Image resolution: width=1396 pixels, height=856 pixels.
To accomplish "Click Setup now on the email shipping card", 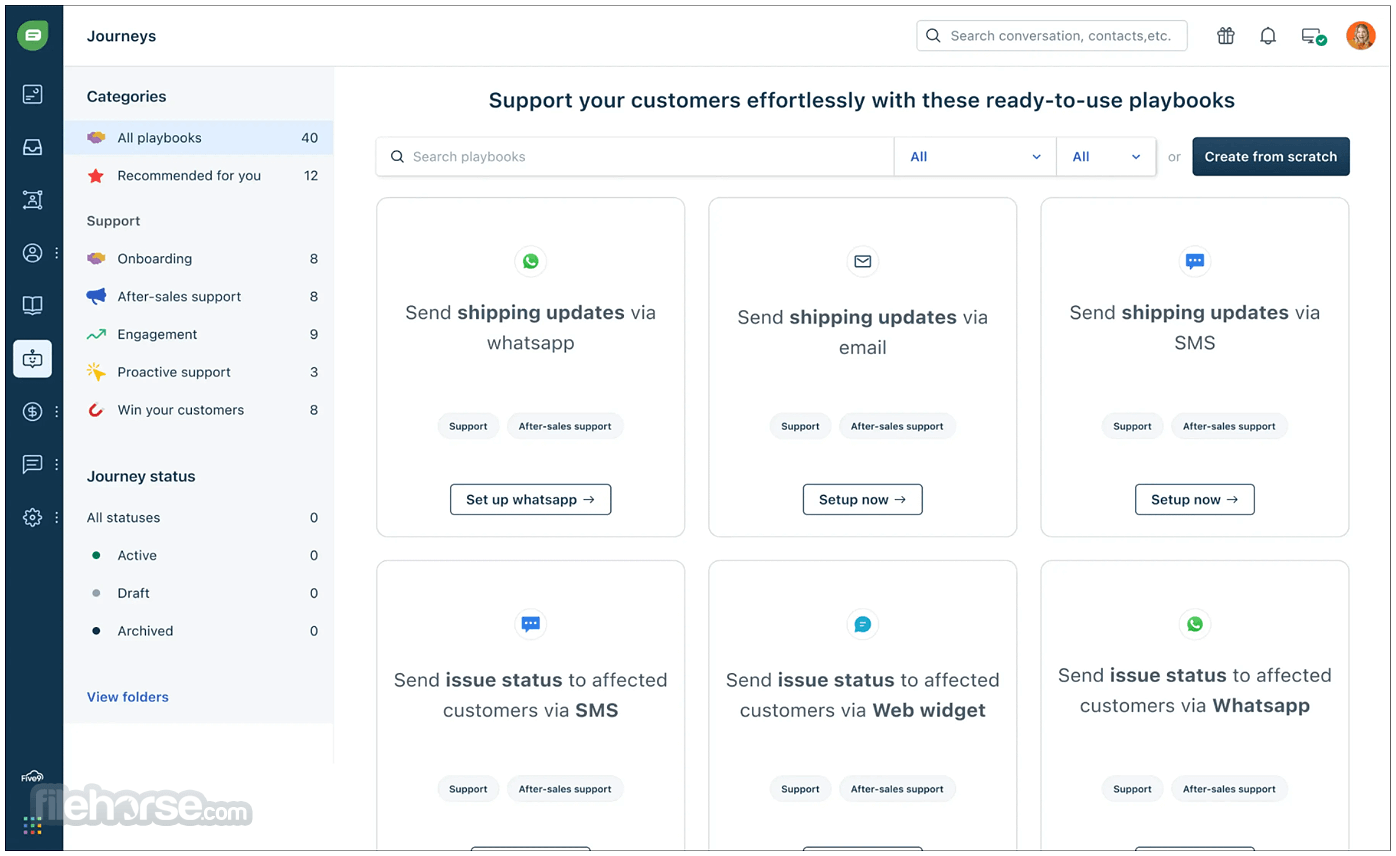I will tap(863, 500).
